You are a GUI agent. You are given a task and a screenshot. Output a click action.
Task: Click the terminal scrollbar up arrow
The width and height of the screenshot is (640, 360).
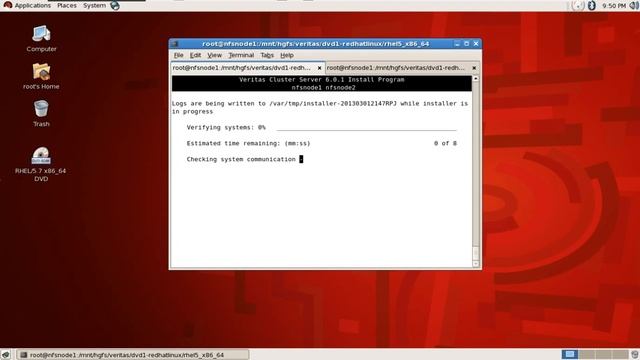[x=476, y=78]
